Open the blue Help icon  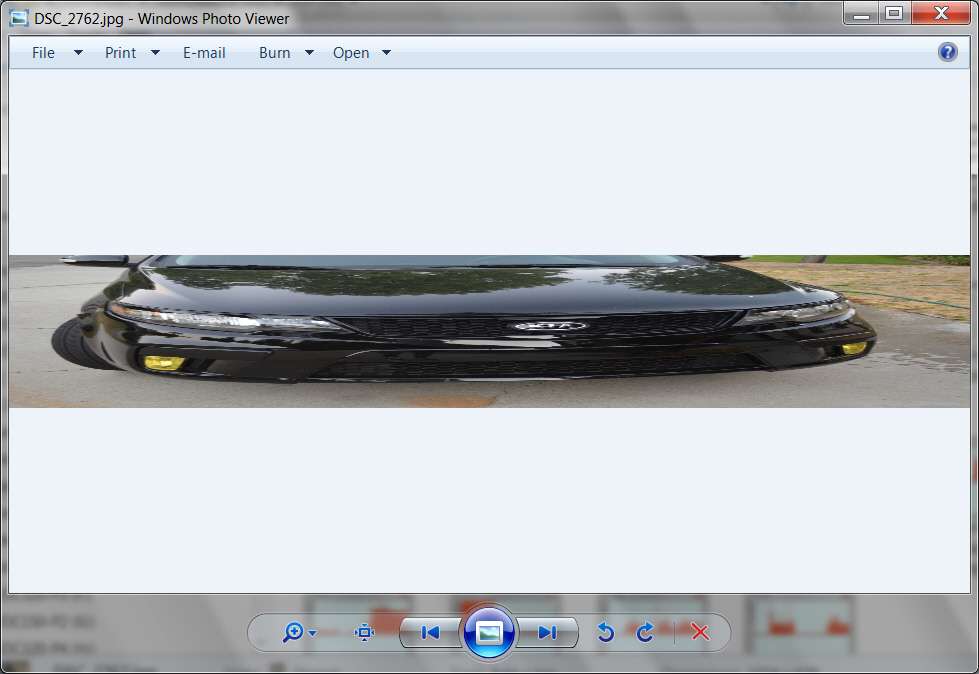click(947, 52)
